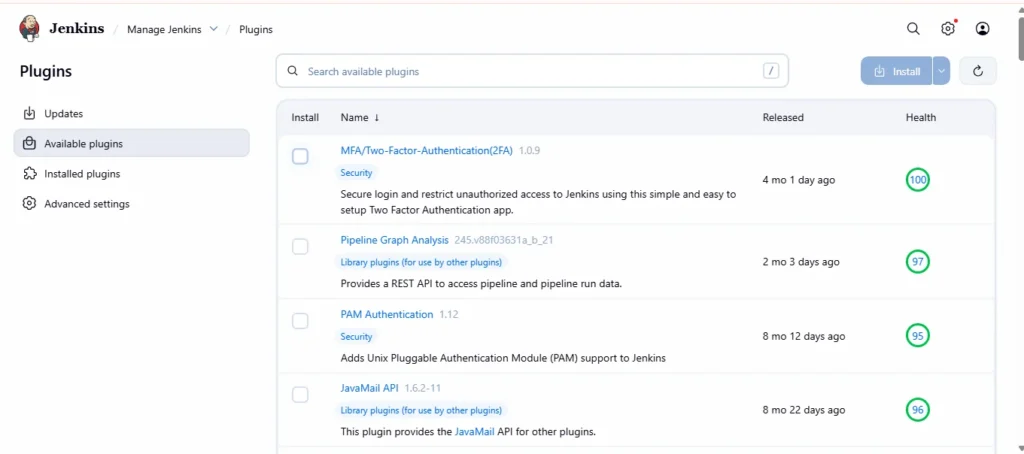Screen dimensions: 1024x454
Task: Open the JavaMail API plugin link
Action: point(369,388)
